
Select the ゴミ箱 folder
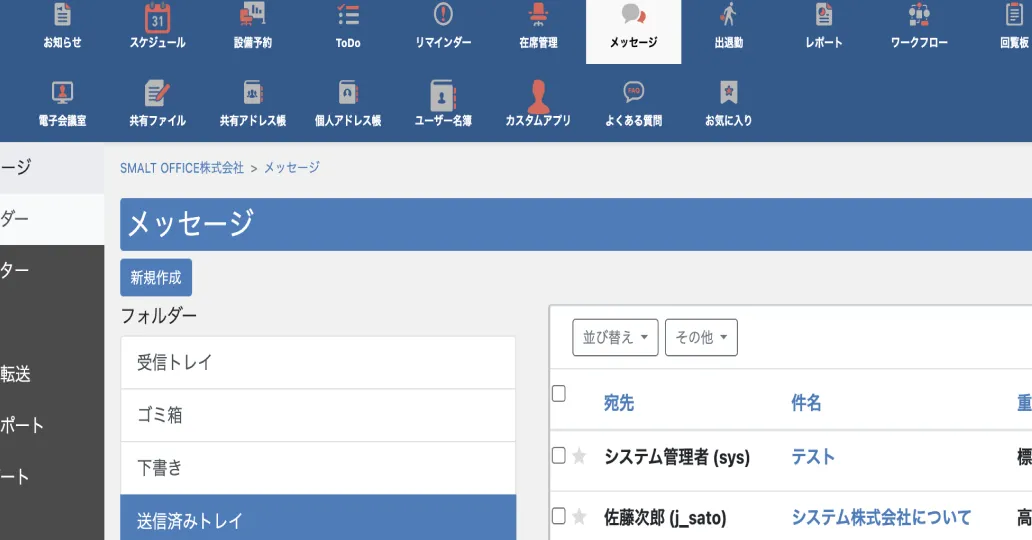coord(318,415)
